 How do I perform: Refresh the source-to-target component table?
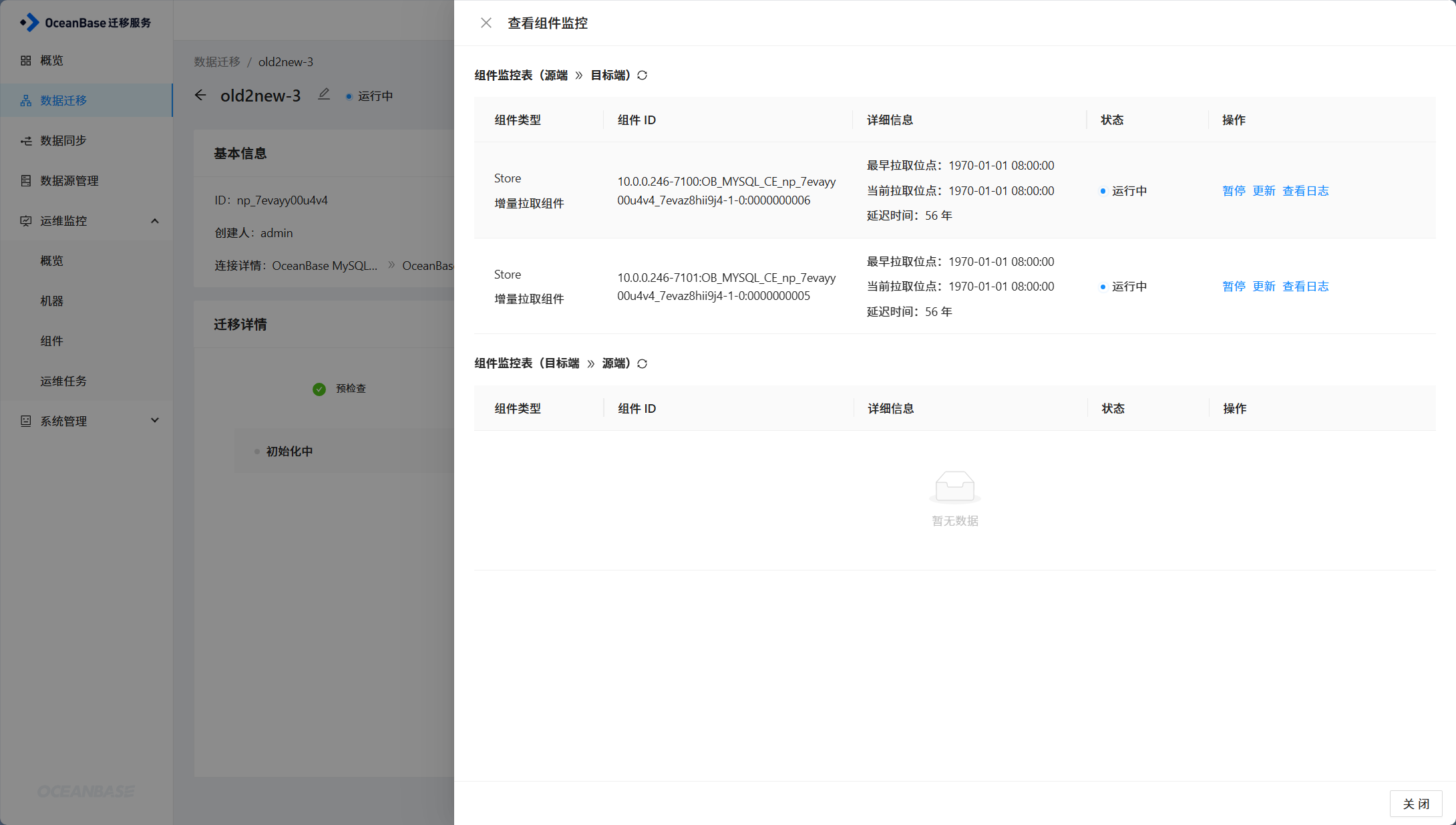point(643,75)
